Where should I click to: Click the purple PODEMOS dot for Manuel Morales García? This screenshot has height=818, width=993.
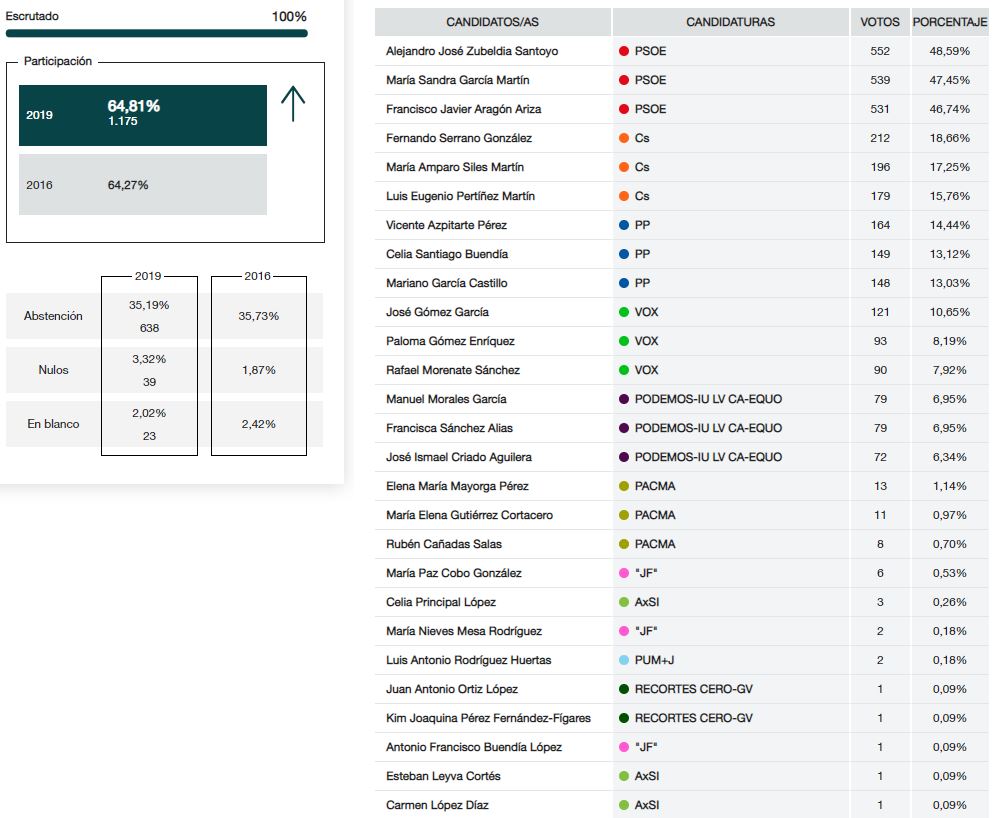[624, 399]
